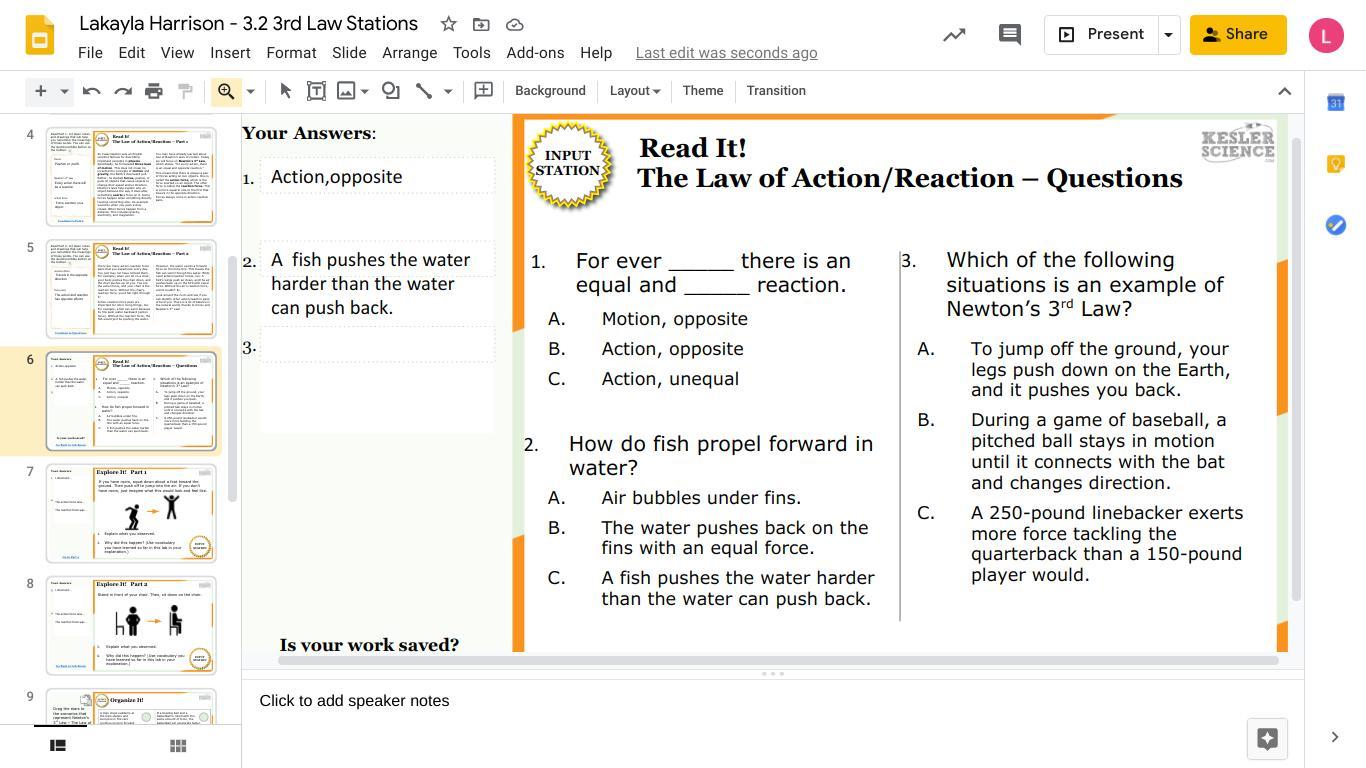Image resolution: width=1366 pixels, height=768 pixels.
Task: Expand the insert image dropdown arrow
Action: [365, 91]
